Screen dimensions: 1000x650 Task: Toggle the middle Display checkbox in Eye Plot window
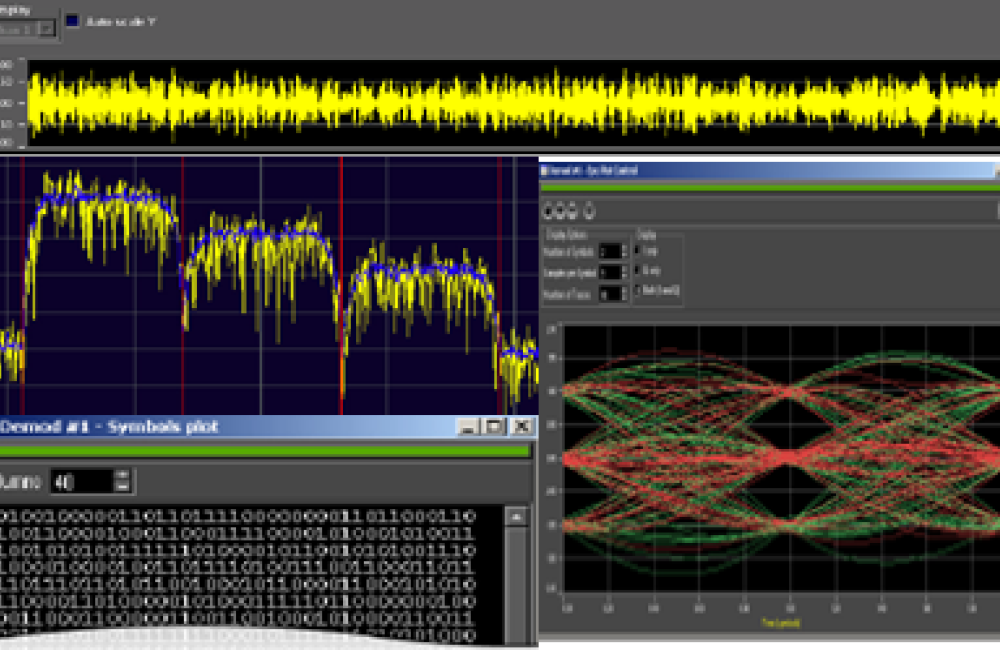[x=638, y=270]
